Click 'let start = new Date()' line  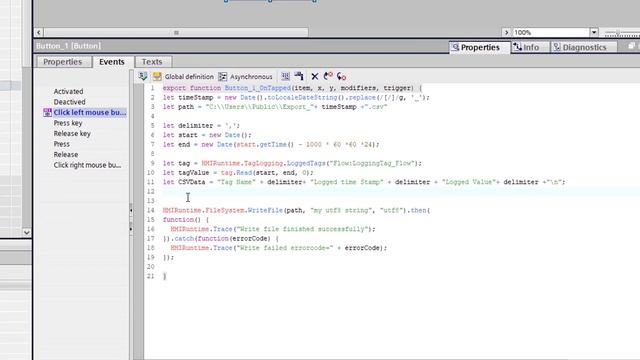[207, 135]
